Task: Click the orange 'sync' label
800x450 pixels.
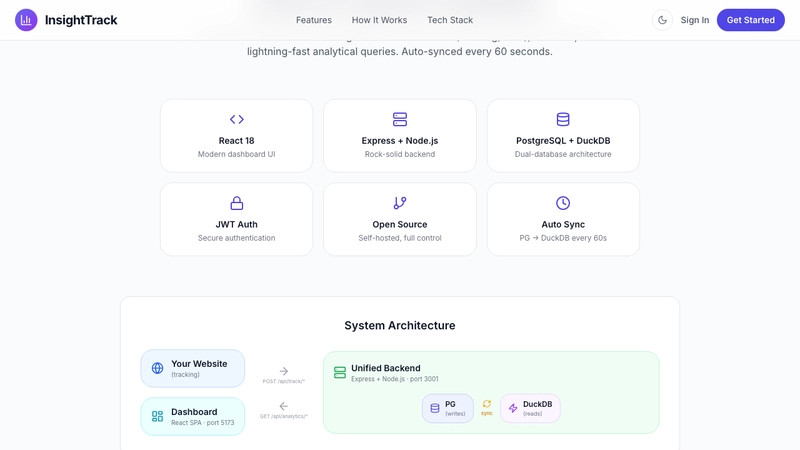Action: pos(487,413)
